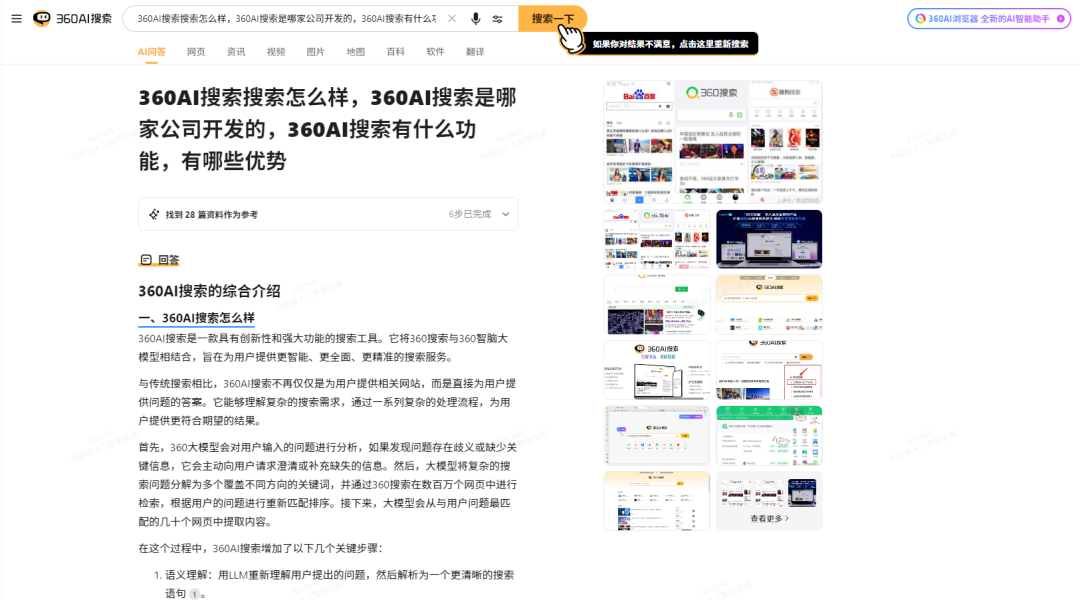This screenshot has width=1080, height=600.
Task: Switch to 地图 tab
Action: click(x=355, y=52)
